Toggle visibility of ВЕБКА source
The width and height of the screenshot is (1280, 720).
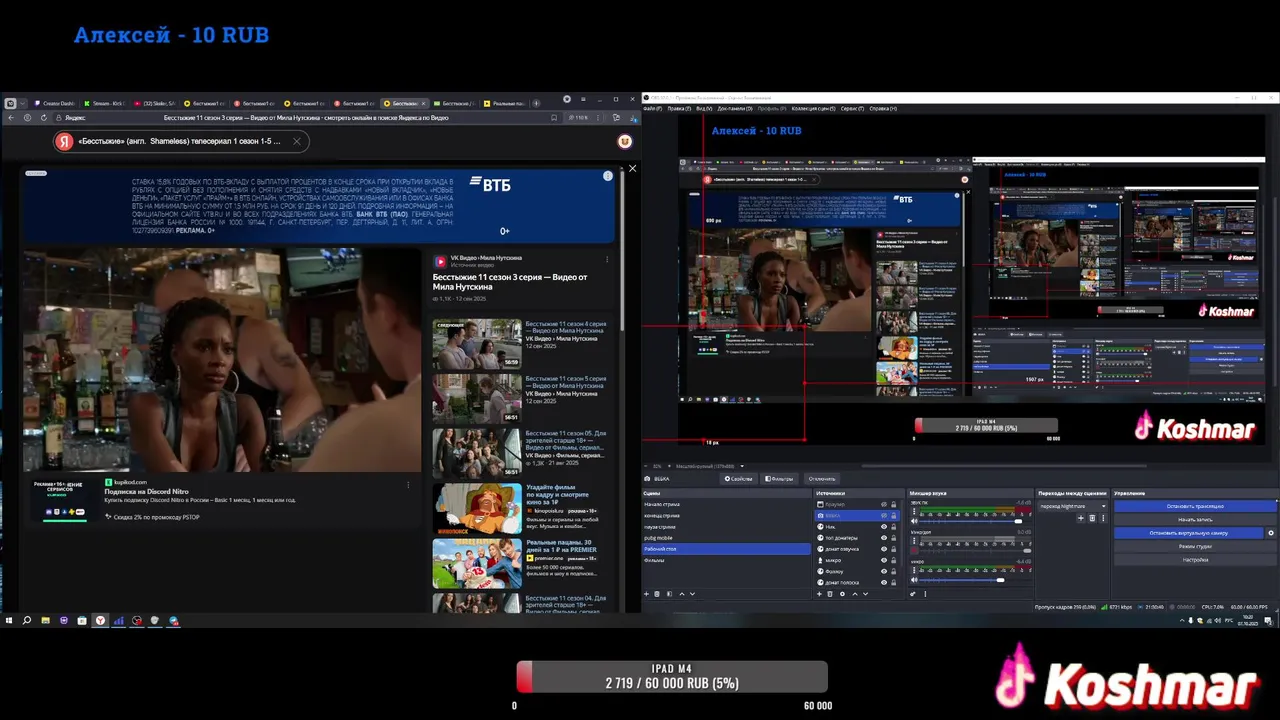pos(884,515)
